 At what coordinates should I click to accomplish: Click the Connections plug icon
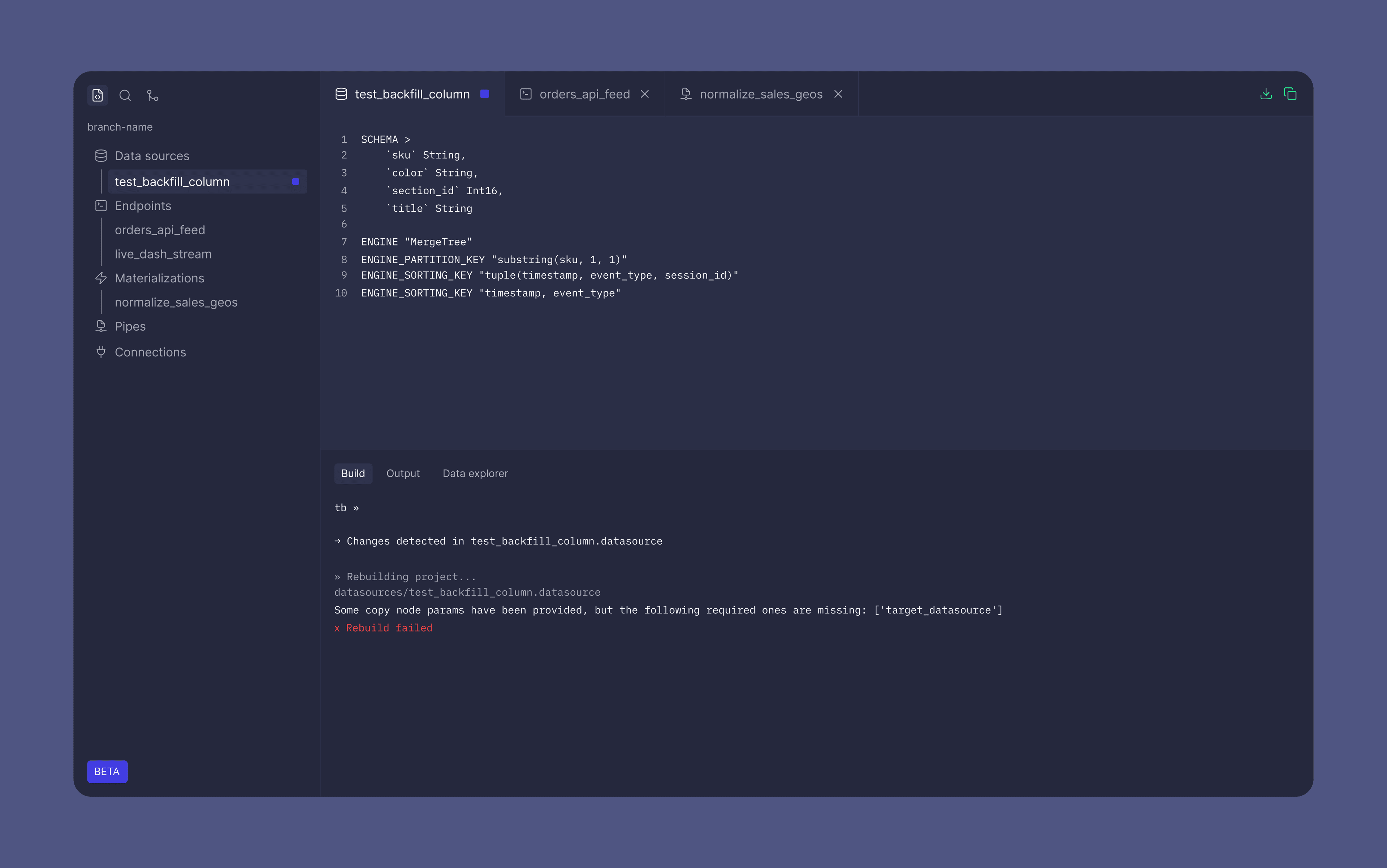tap(101, 352)
